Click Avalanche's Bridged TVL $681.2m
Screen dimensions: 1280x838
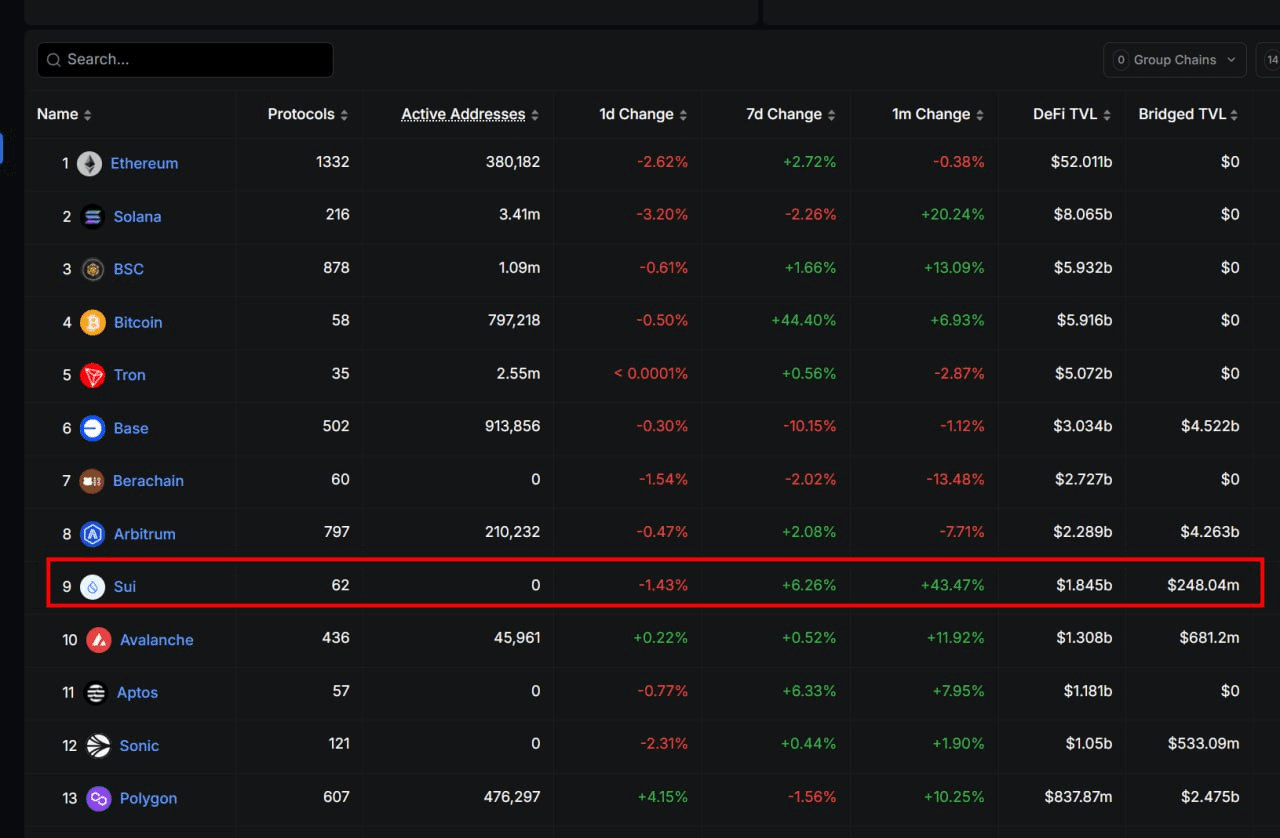pyautogui.click(x=1208, y=639)
